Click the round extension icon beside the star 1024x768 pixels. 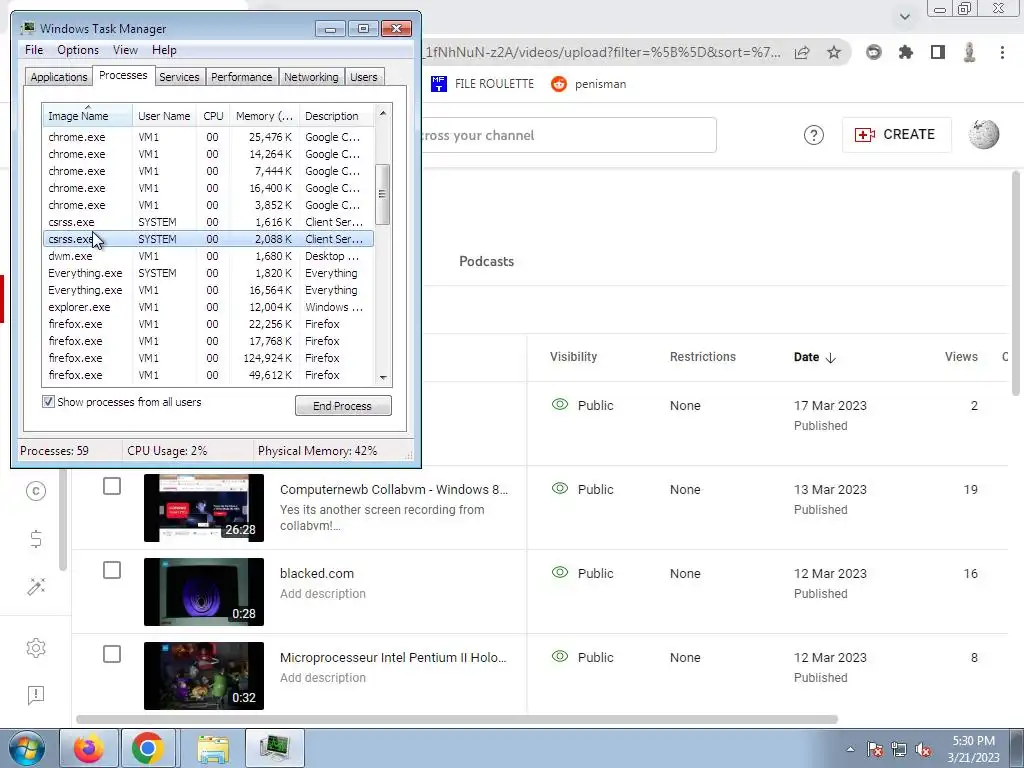point(873,52)
